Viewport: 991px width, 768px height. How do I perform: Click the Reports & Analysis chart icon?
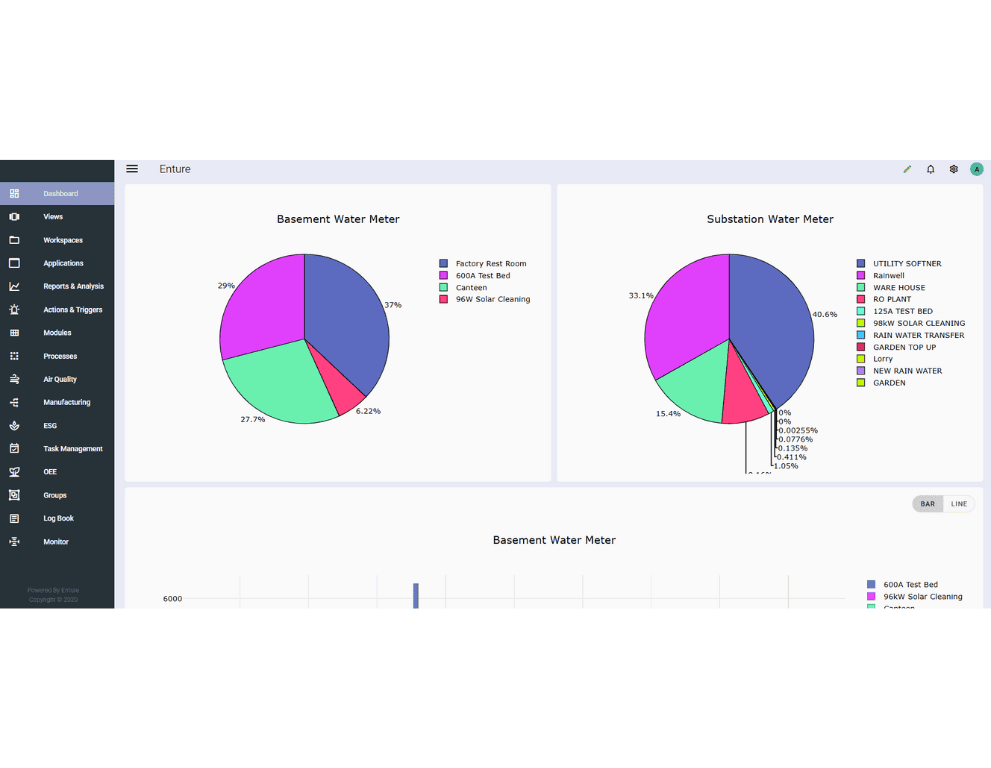click(14, 286)
